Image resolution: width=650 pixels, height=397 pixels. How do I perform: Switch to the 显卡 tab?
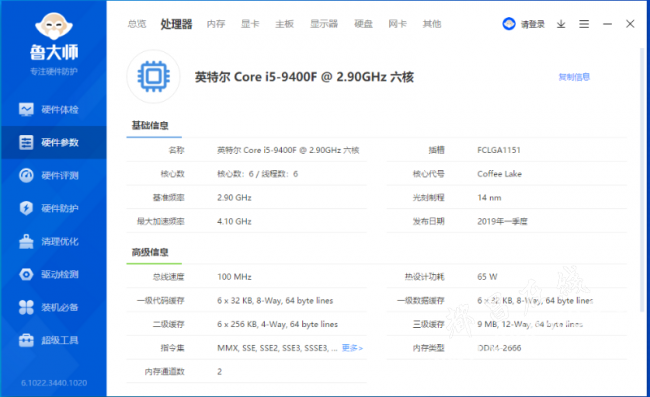(250, 24)
